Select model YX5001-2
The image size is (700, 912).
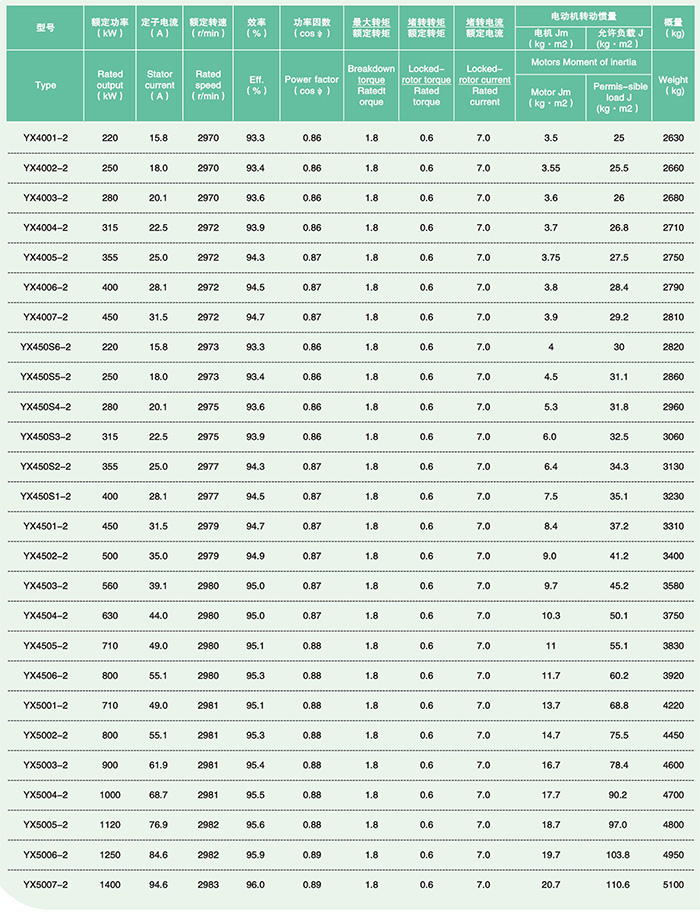(x=45, y=705)
